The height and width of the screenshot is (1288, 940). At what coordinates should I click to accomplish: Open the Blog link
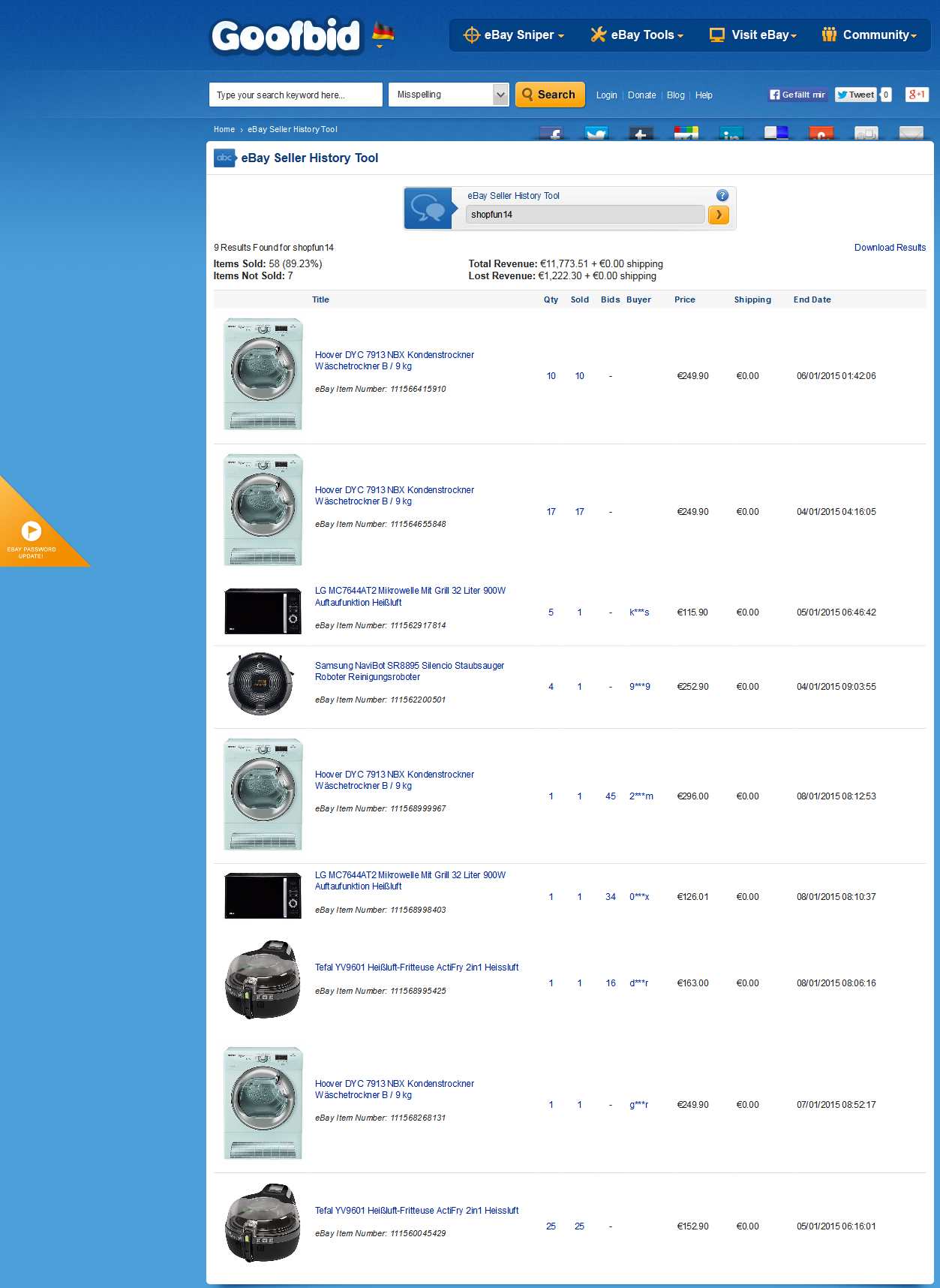click(675, 95)
